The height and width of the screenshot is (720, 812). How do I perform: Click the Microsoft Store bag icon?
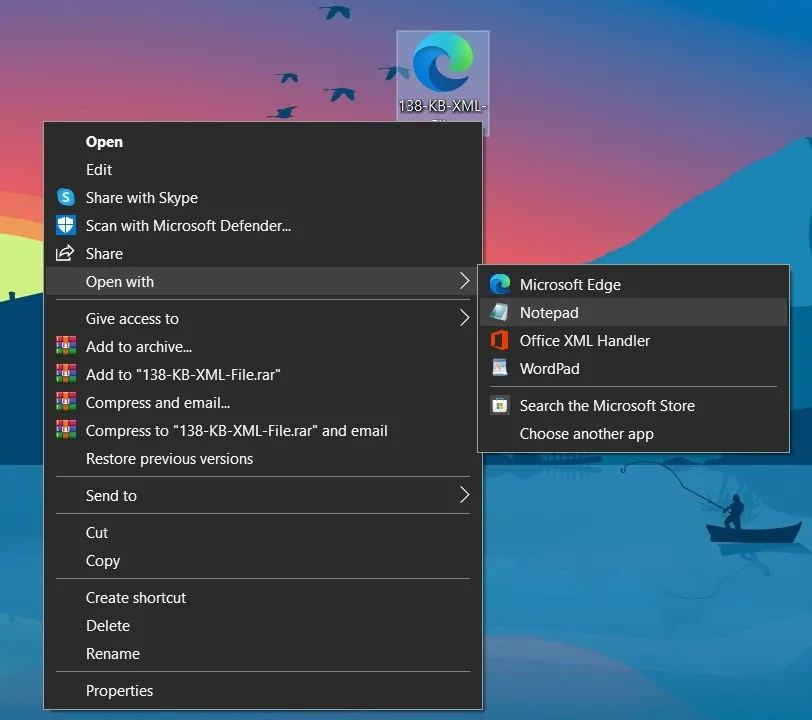(x=499, y=405)
